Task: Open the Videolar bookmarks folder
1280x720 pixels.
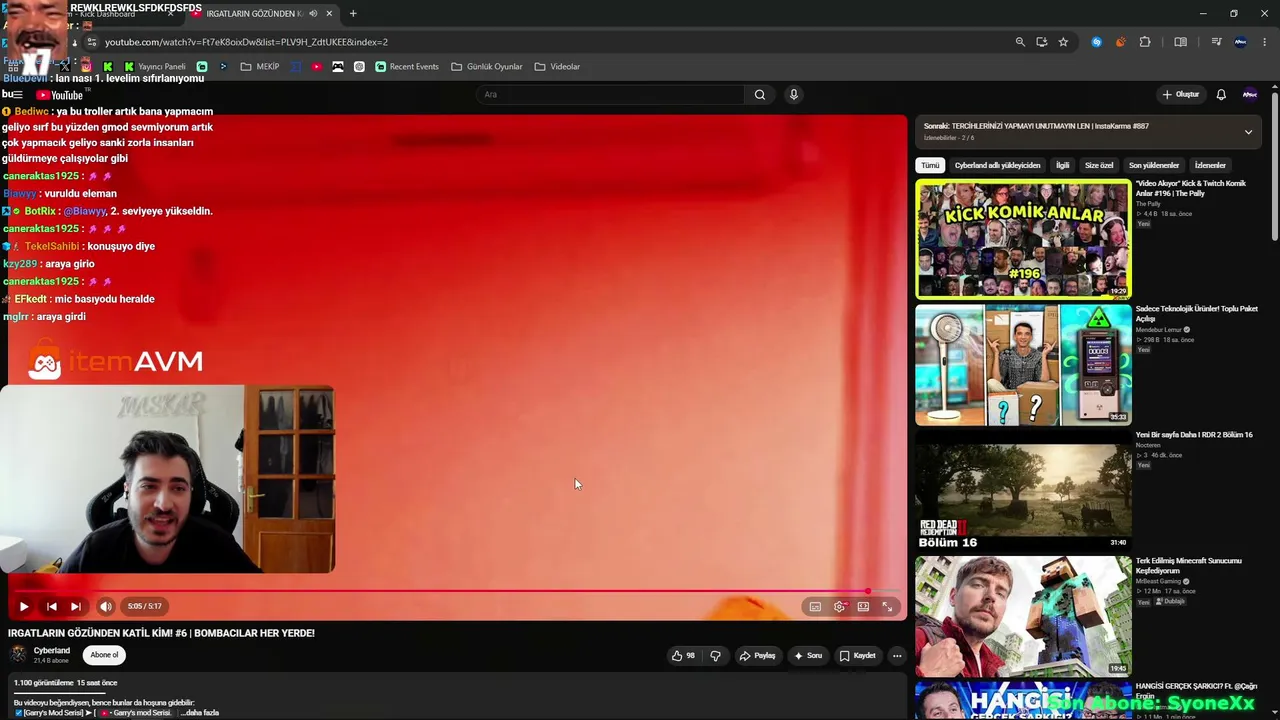Action: point(557,67)
